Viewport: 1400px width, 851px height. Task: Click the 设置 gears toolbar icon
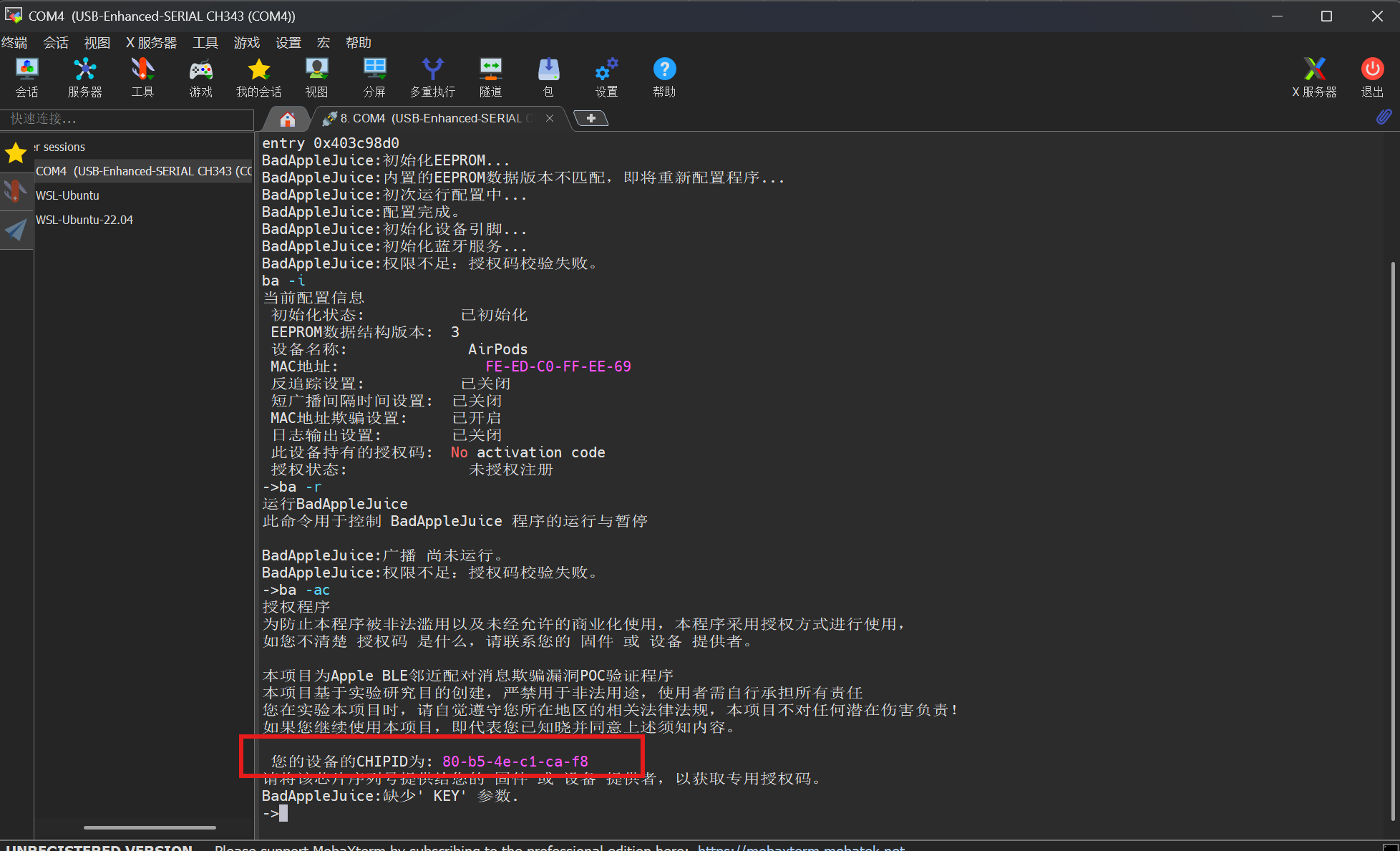[606, 77]
